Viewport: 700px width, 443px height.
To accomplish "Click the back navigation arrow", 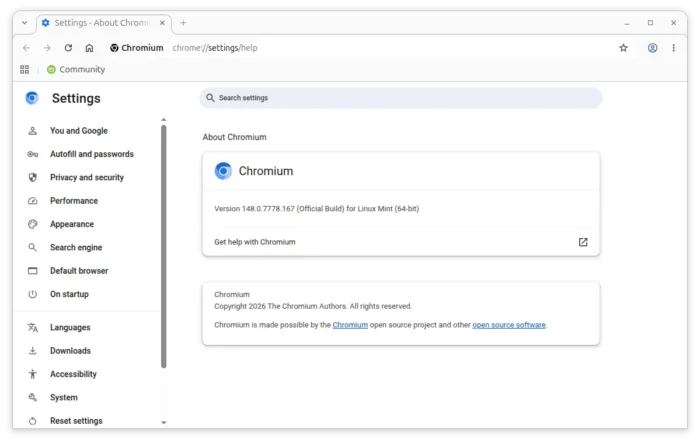I will pos(26,48).
